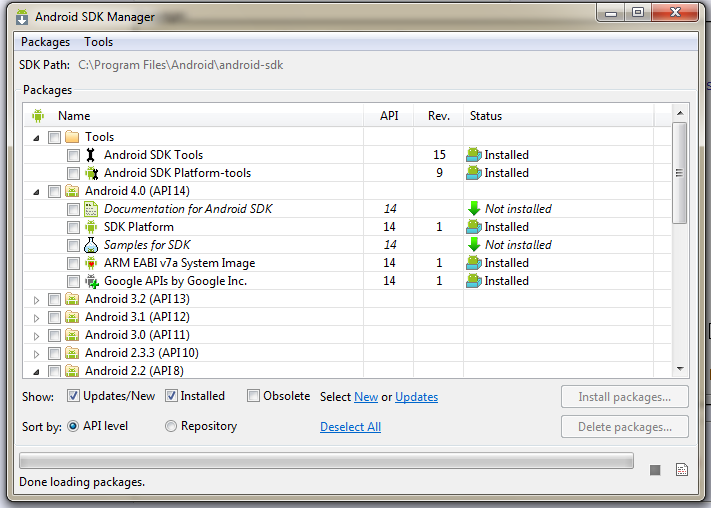
Task: Select the API level sort radio button
Action: [x=73, y=426]
